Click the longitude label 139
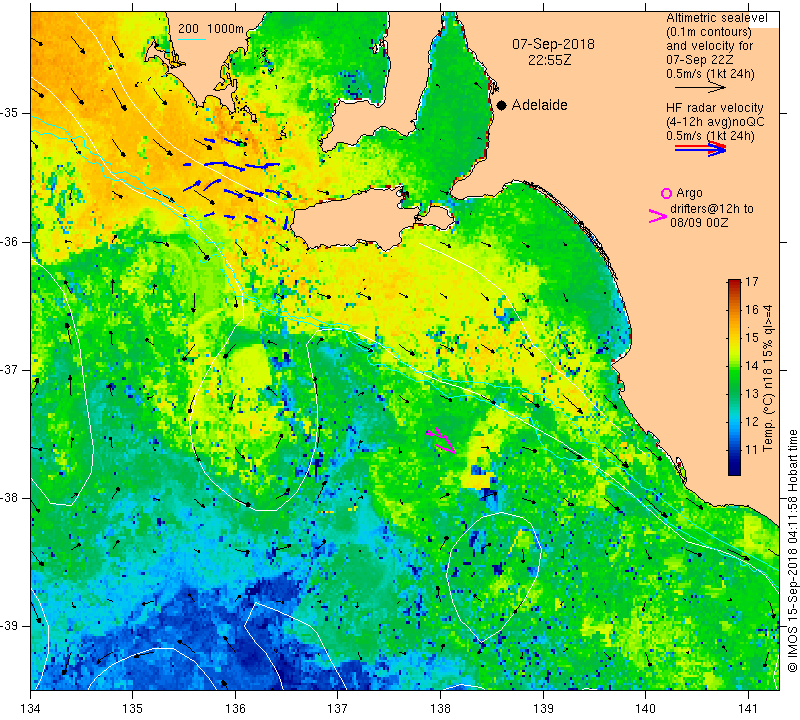The image size is (800, 720). coord(543,708)
